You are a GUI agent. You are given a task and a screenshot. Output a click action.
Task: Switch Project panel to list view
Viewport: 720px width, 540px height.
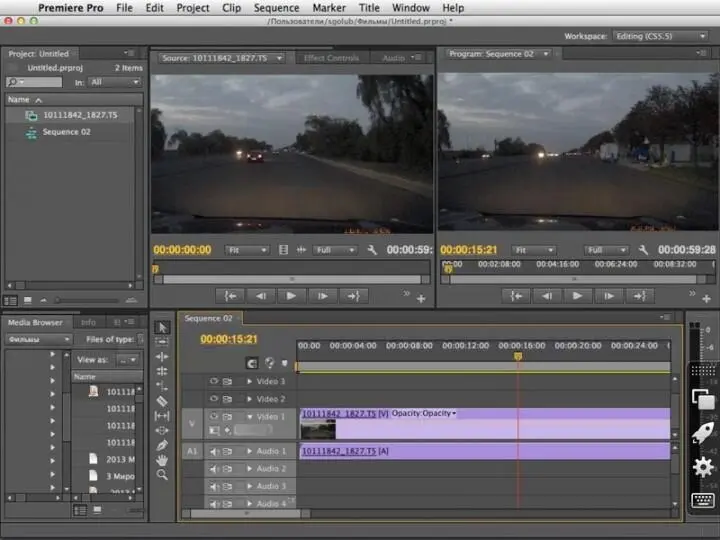[11, 301]
